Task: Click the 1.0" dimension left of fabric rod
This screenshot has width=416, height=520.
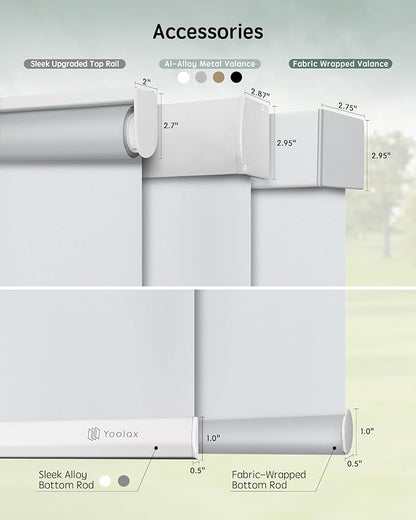Action: click(x=213, y=438)
